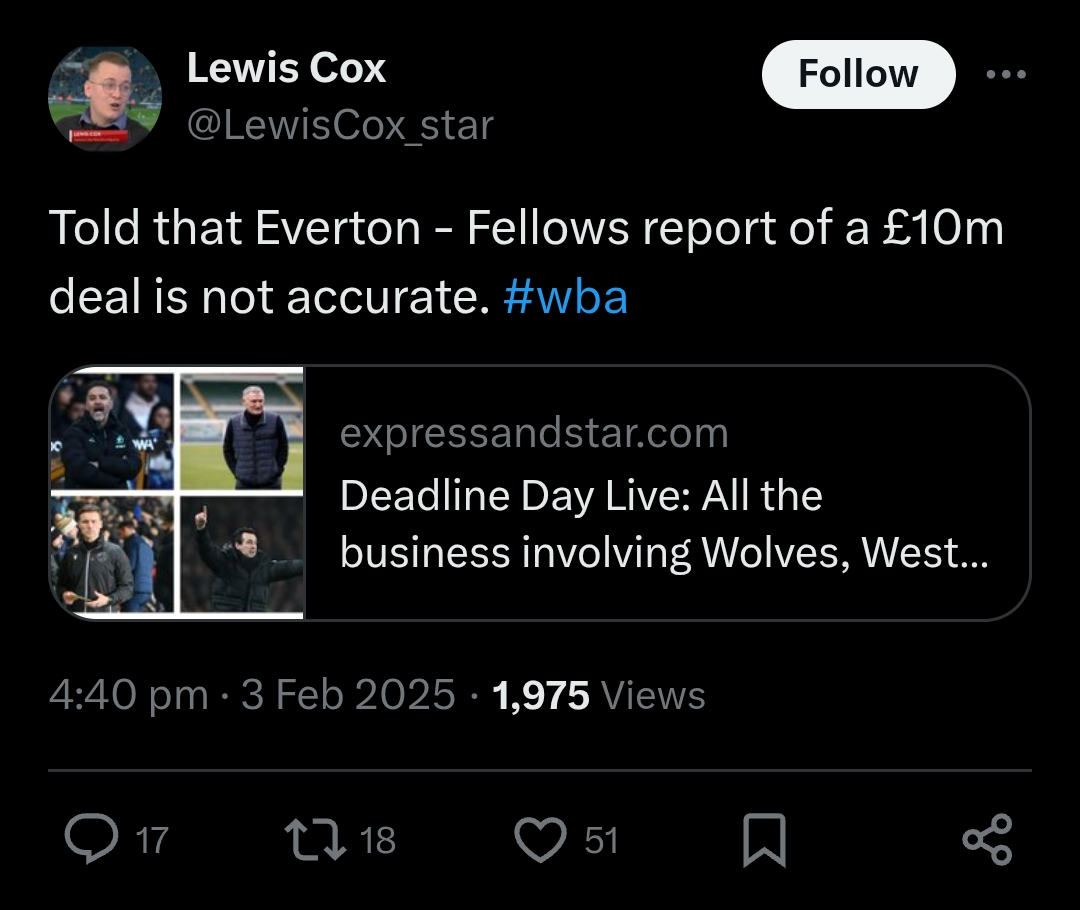Screen dimensions: 1080x910
Task: Open @LewisCox_star handle profile
Action: [x=340, y=125]
